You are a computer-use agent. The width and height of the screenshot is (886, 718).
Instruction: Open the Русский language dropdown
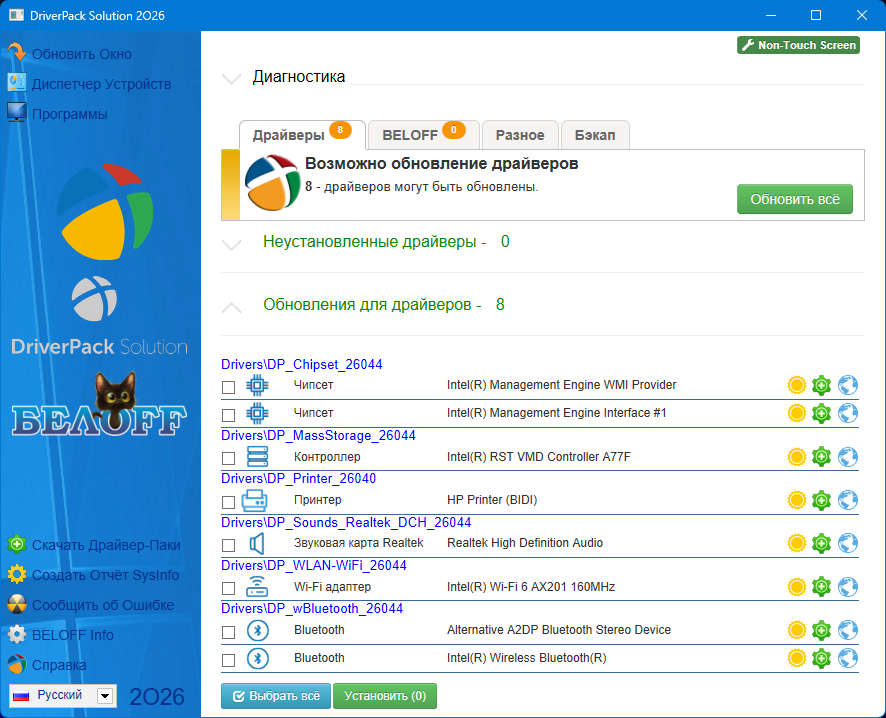[105, 696]
